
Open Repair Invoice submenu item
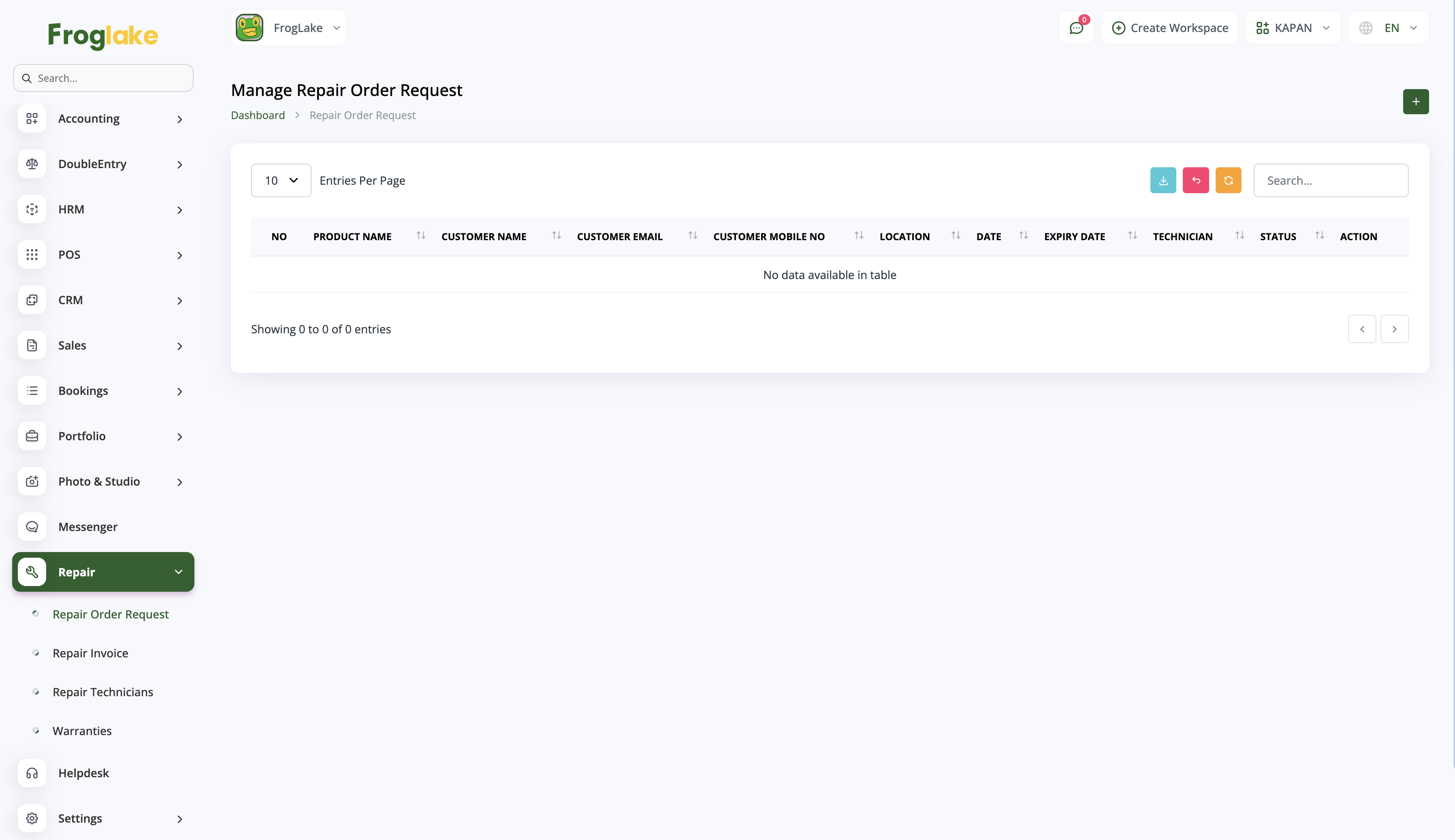(91, 653)
